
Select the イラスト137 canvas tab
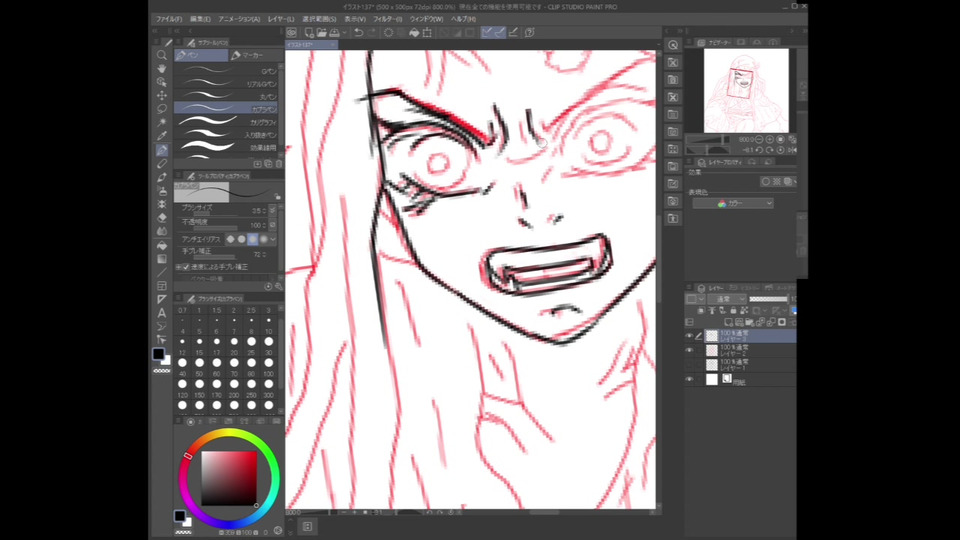click(311, 45)
